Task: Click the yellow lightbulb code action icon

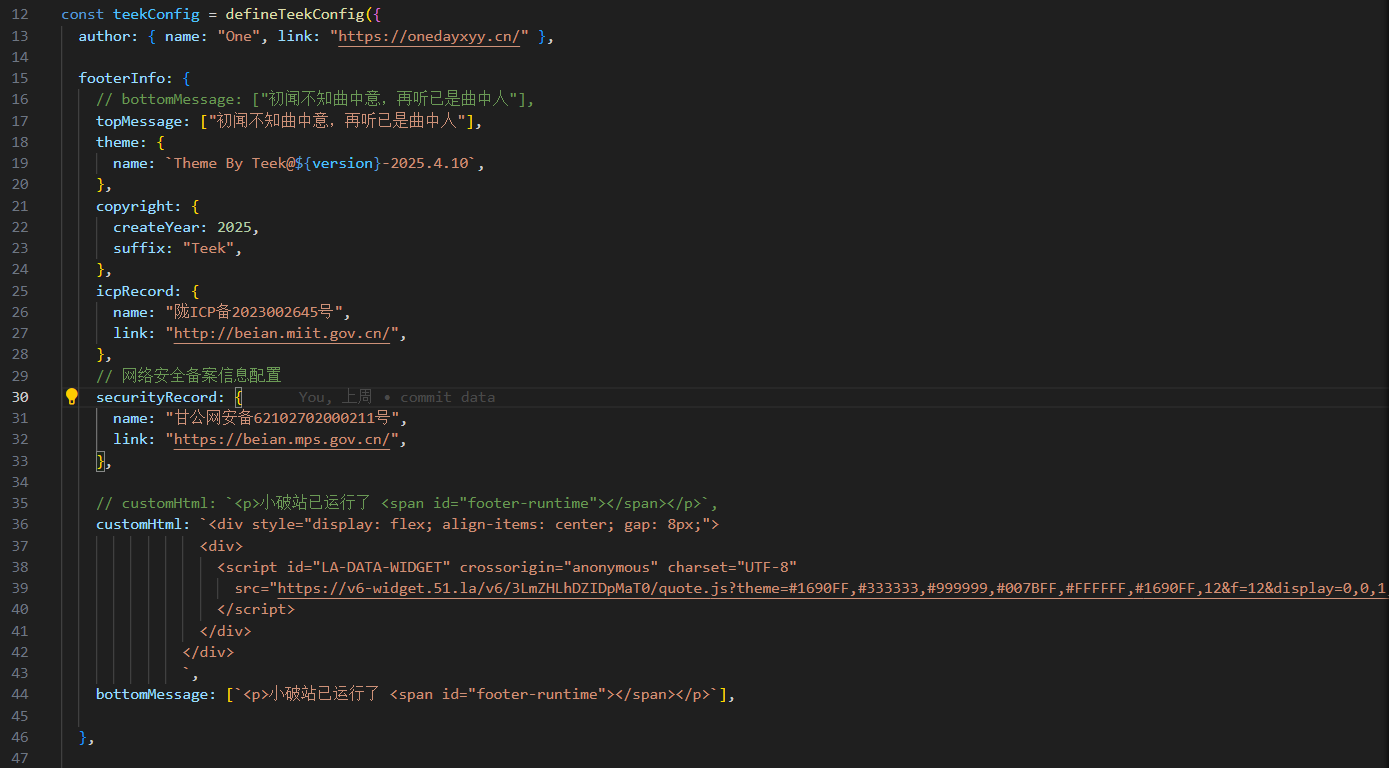Action: 72,397
